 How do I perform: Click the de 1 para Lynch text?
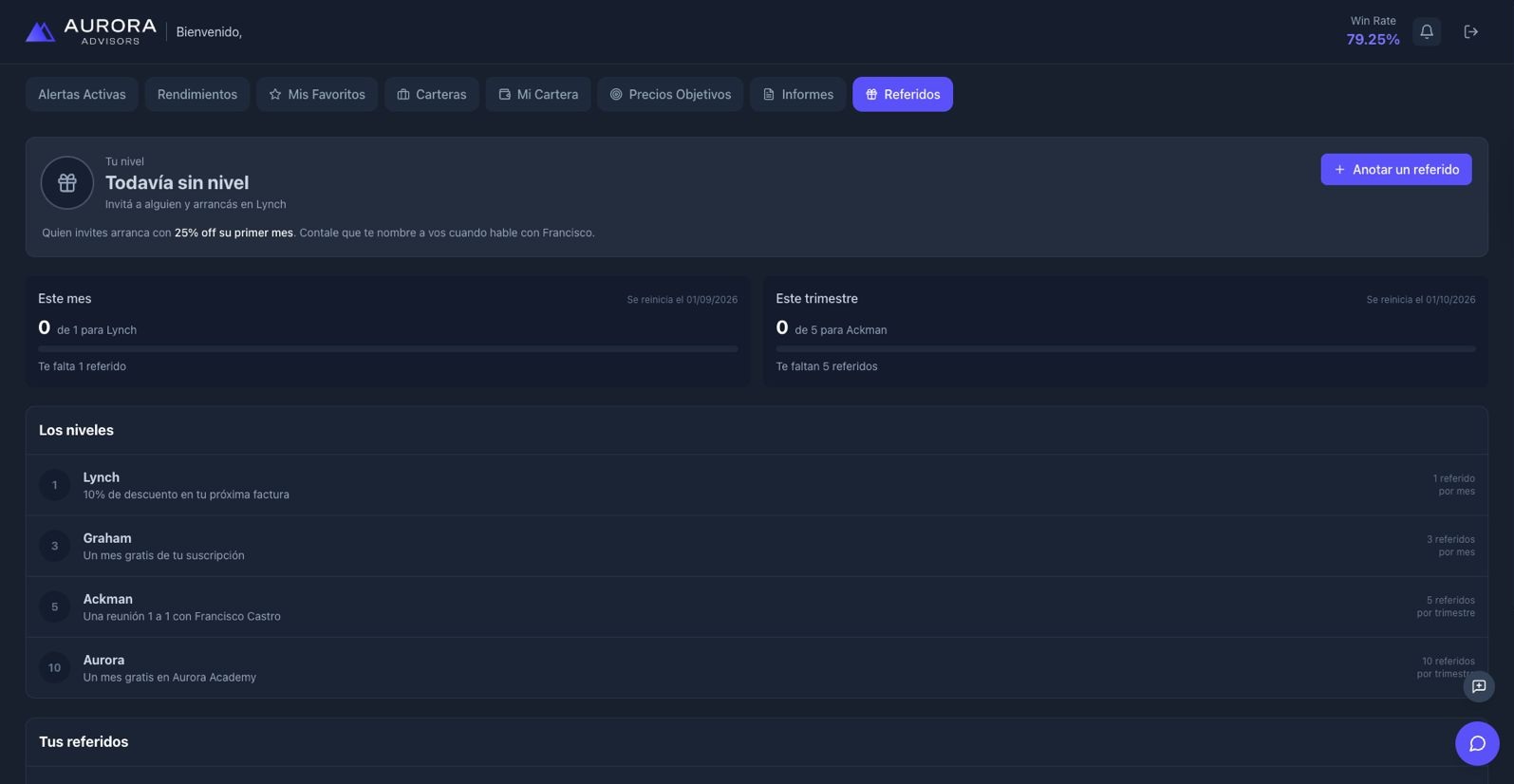coord(97,330)
